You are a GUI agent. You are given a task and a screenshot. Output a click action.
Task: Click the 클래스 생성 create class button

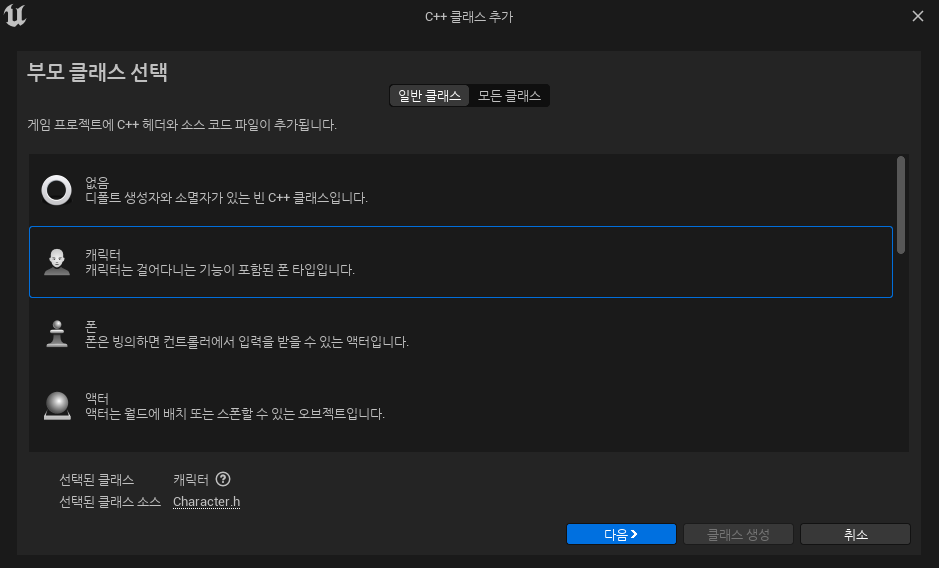[738, 534]
